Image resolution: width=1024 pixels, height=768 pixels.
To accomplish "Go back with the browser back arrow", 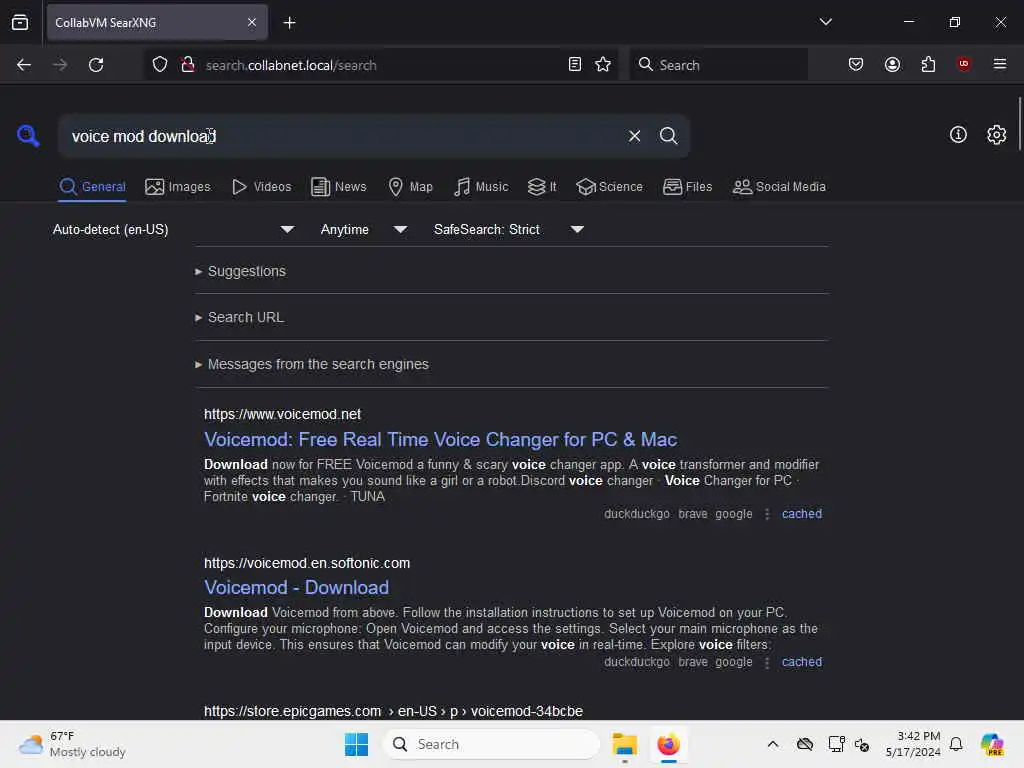I will point(24,65).
